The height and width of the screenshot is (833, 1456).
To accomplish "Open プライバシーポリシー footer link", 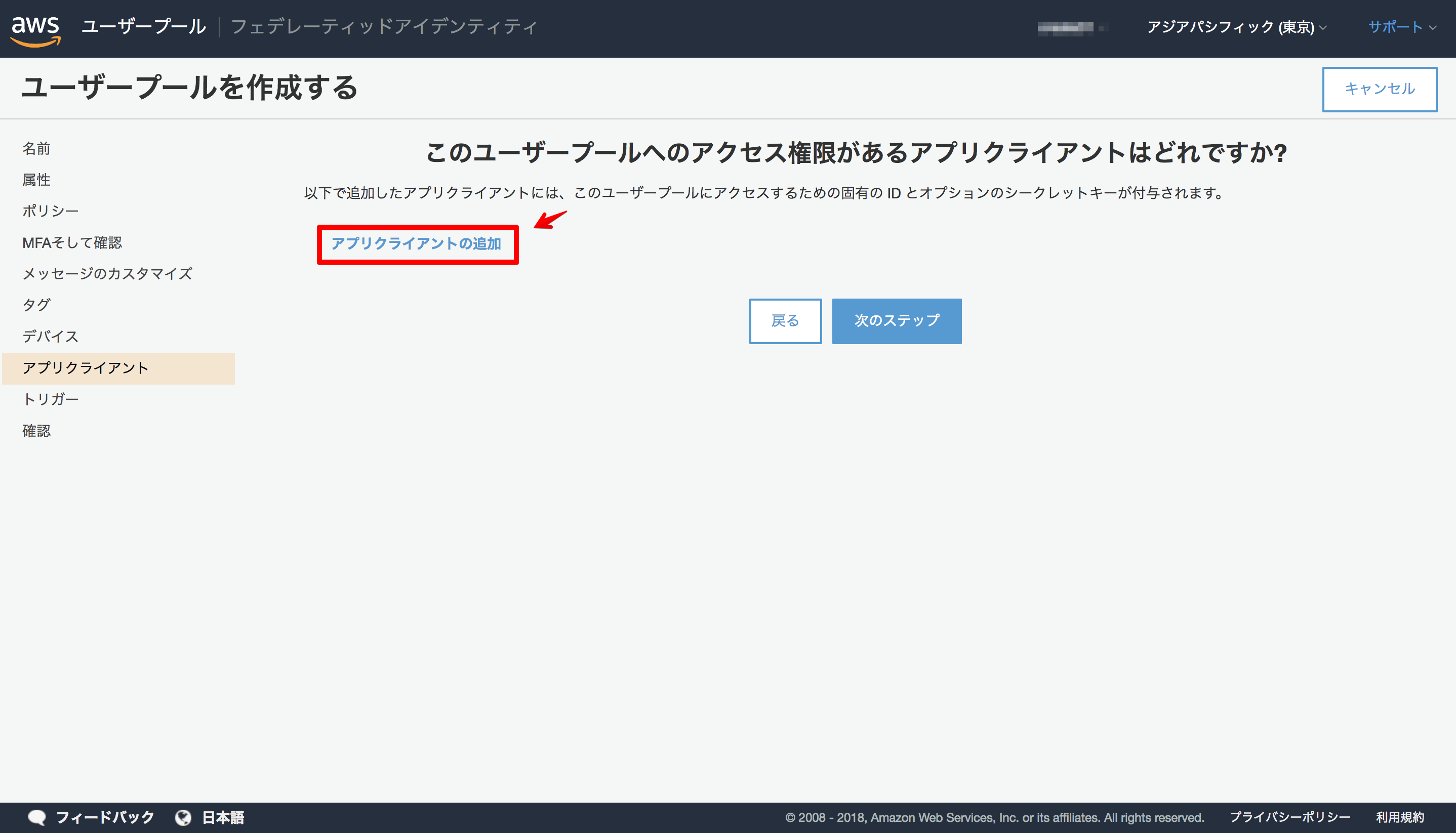I will [1289, 817].
